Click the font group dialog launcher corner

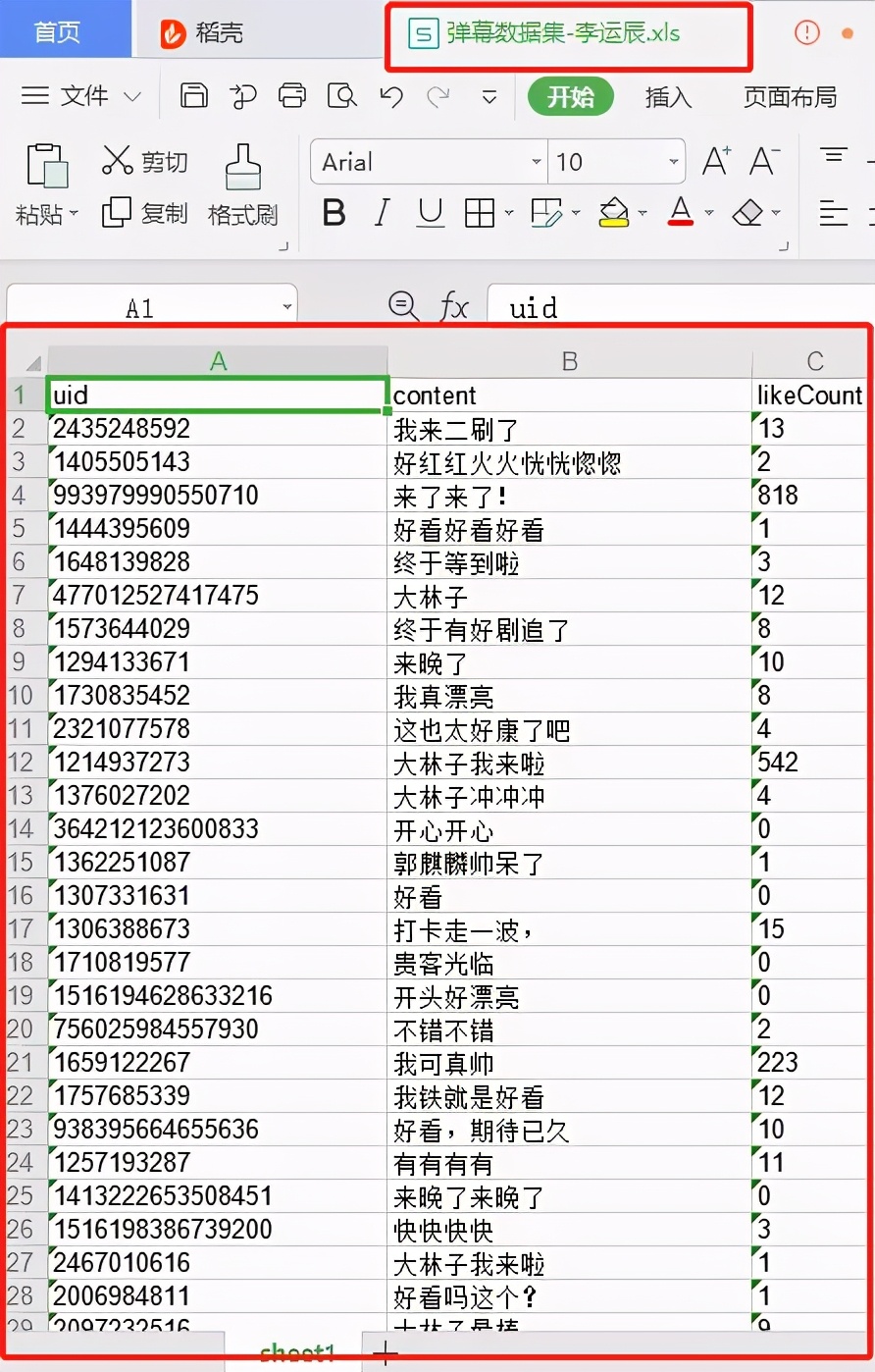click(784, 246)
